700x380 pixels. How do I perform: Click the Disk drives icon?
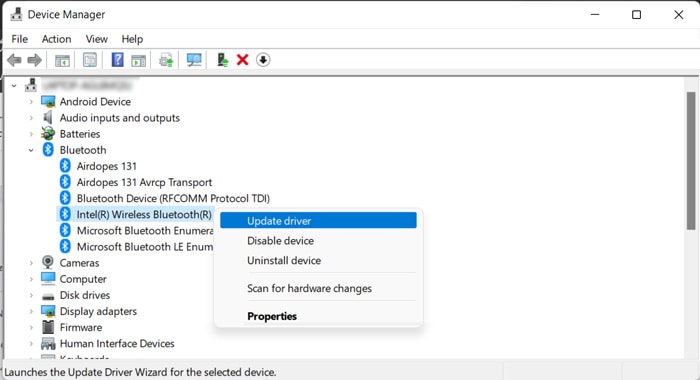pos(48,296)
